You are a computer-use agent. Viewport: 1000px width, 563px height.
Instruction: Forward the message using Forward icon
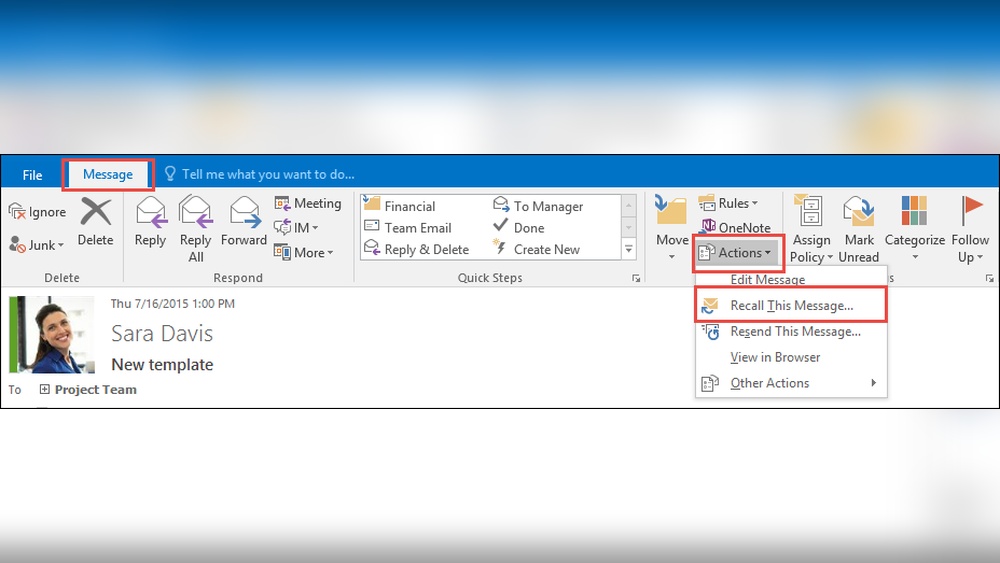(x=244, y=212)
